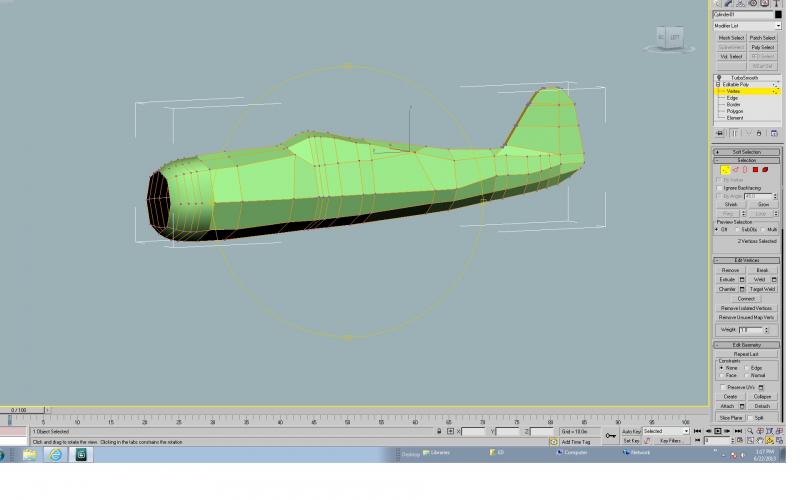Click the Zoom magnifier navigation icon
Image resolution: width=800 pixels, height=500 pixels.
750,432
